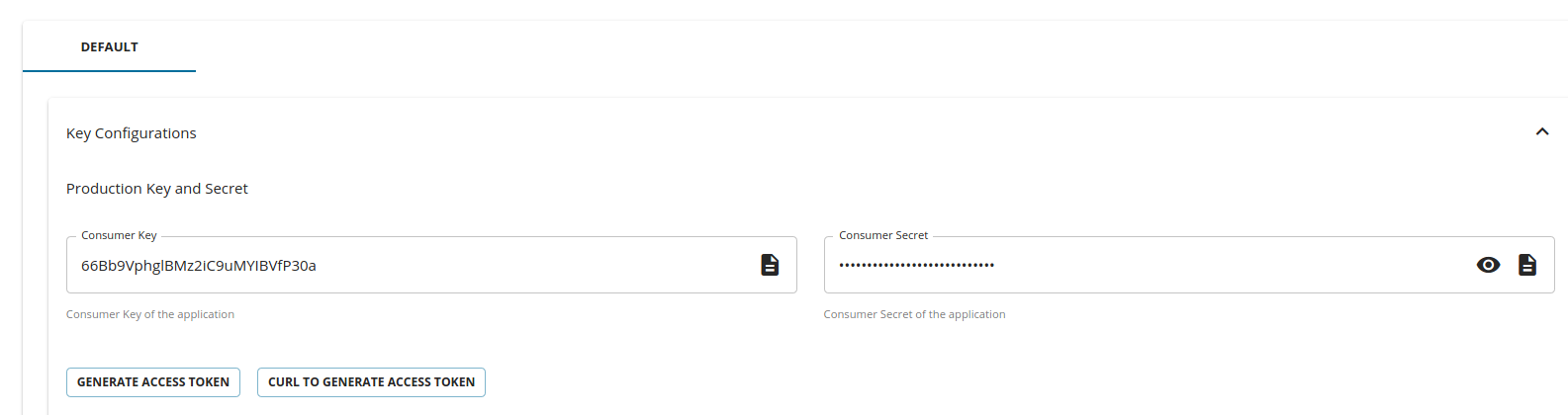This screenshot has height=415, width=1568.
Task: Click blank space right of Key Configurations title
Action: tap(791, 133)
